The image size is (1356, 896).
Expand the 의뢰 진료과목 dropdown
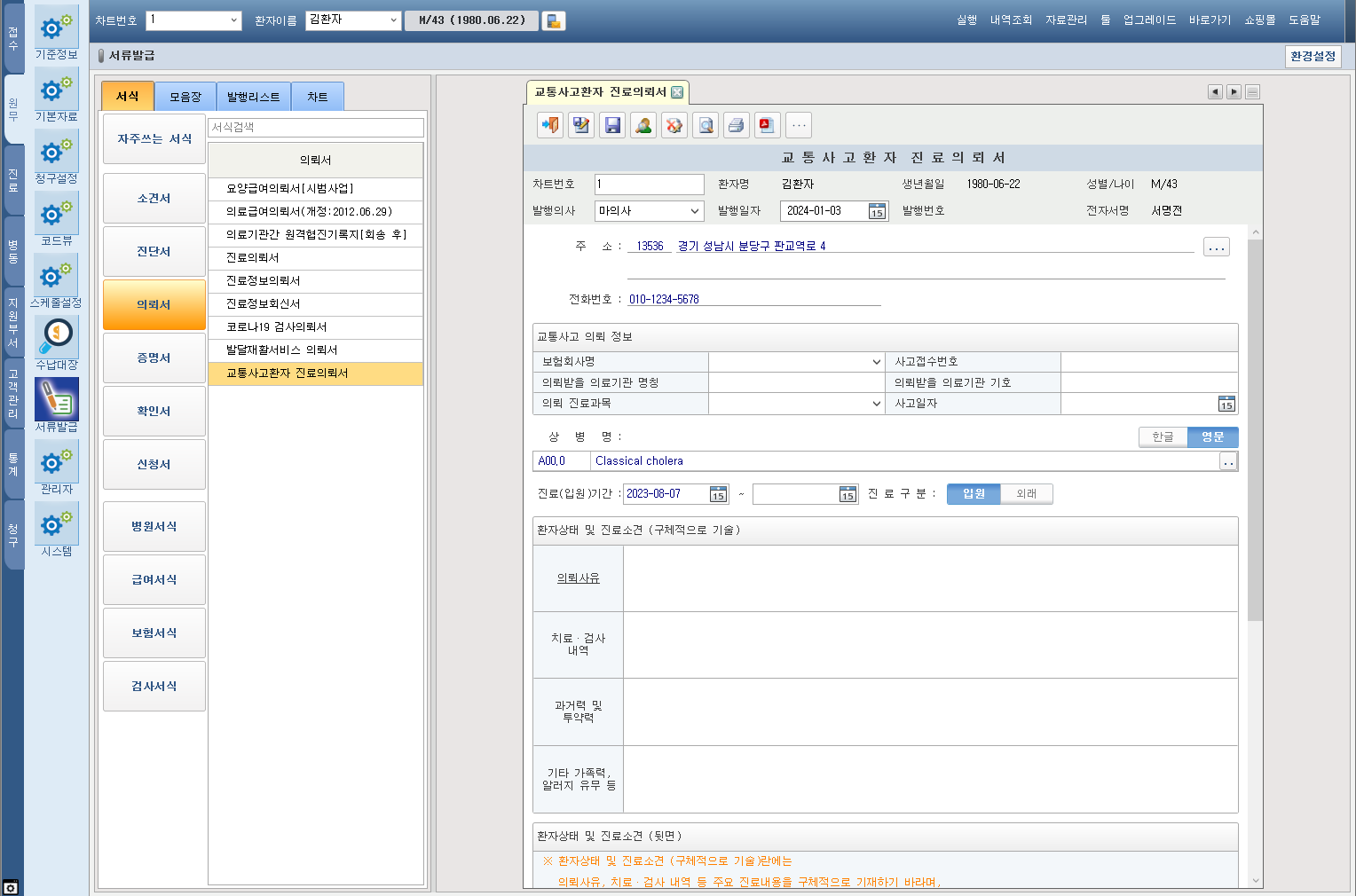point(876,404)
